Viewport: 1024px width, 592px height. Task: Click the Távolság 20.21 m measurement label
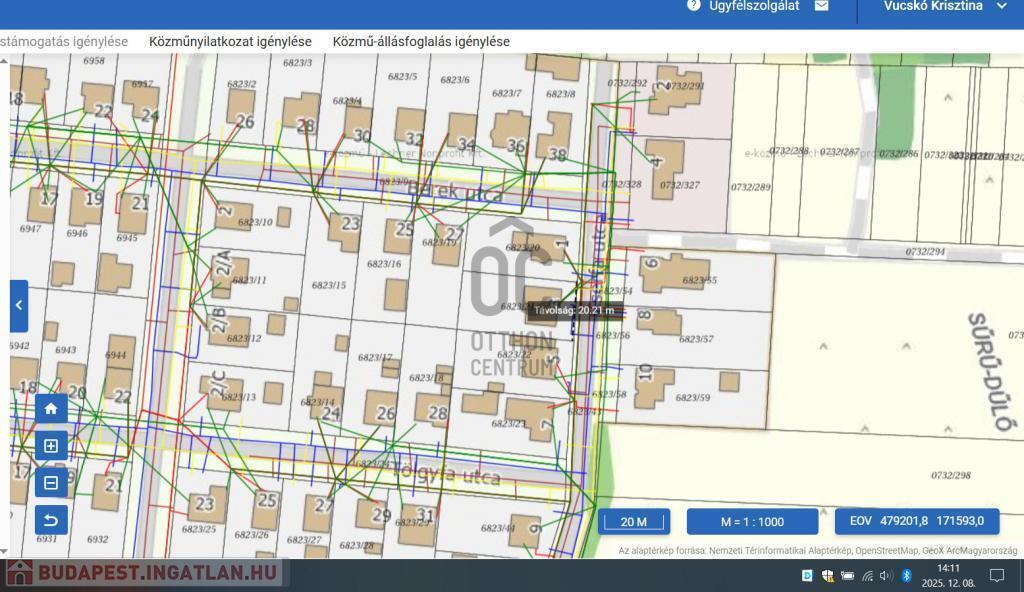[x=574, y=310]
